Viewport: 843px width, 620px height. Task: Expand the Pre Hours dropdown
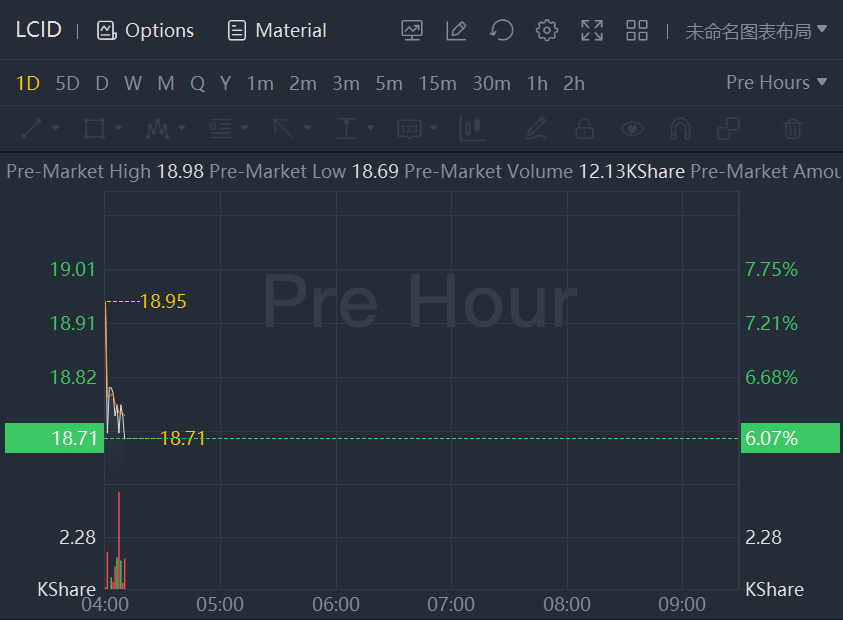[x=777, y=83]
